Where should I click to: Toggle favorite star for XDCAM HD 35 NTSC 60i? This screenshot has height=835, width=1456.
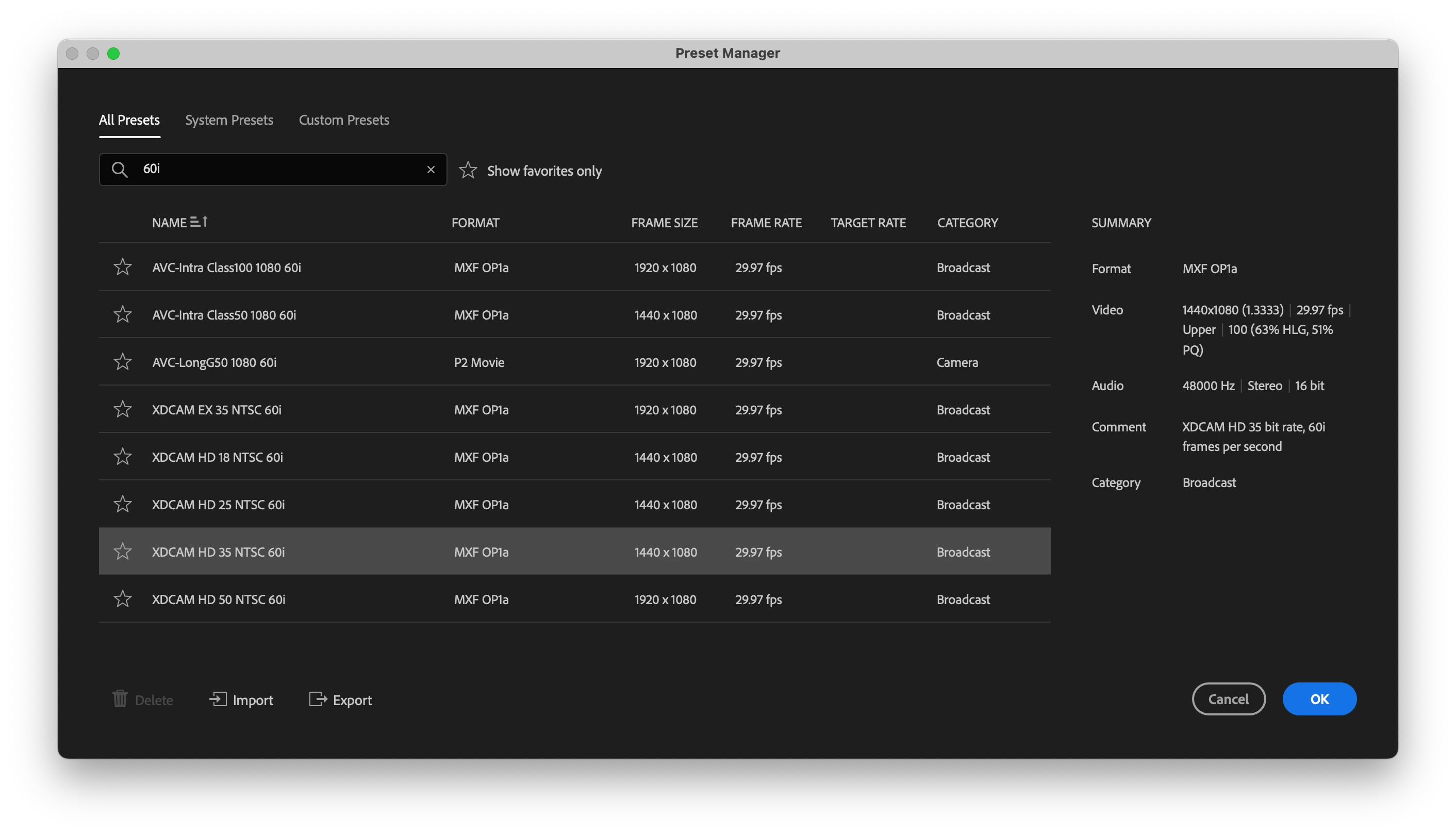coord(122,552)
